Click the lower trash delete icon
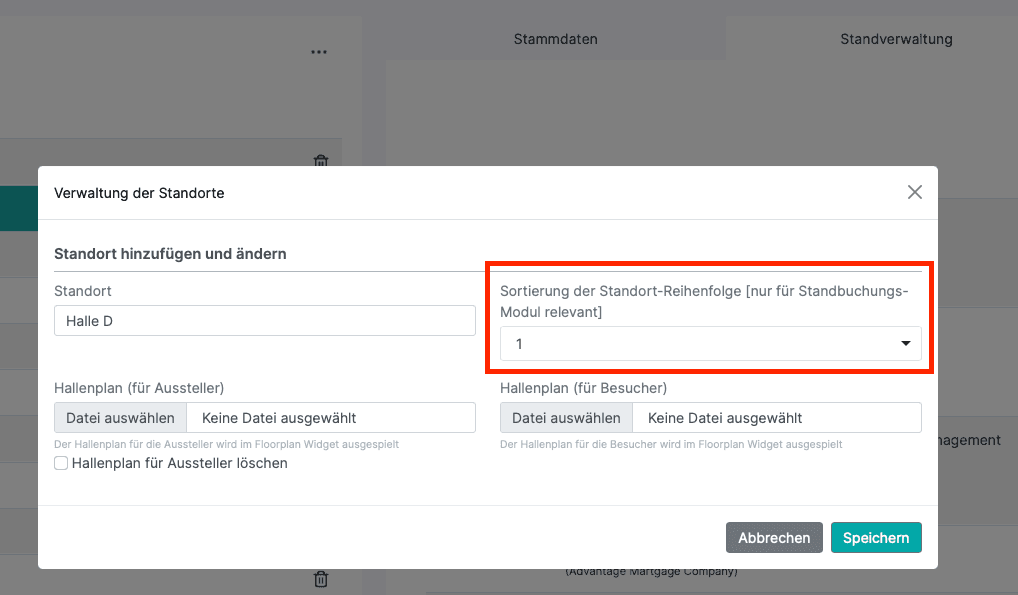1018x595 pixels. pos(321,578)
